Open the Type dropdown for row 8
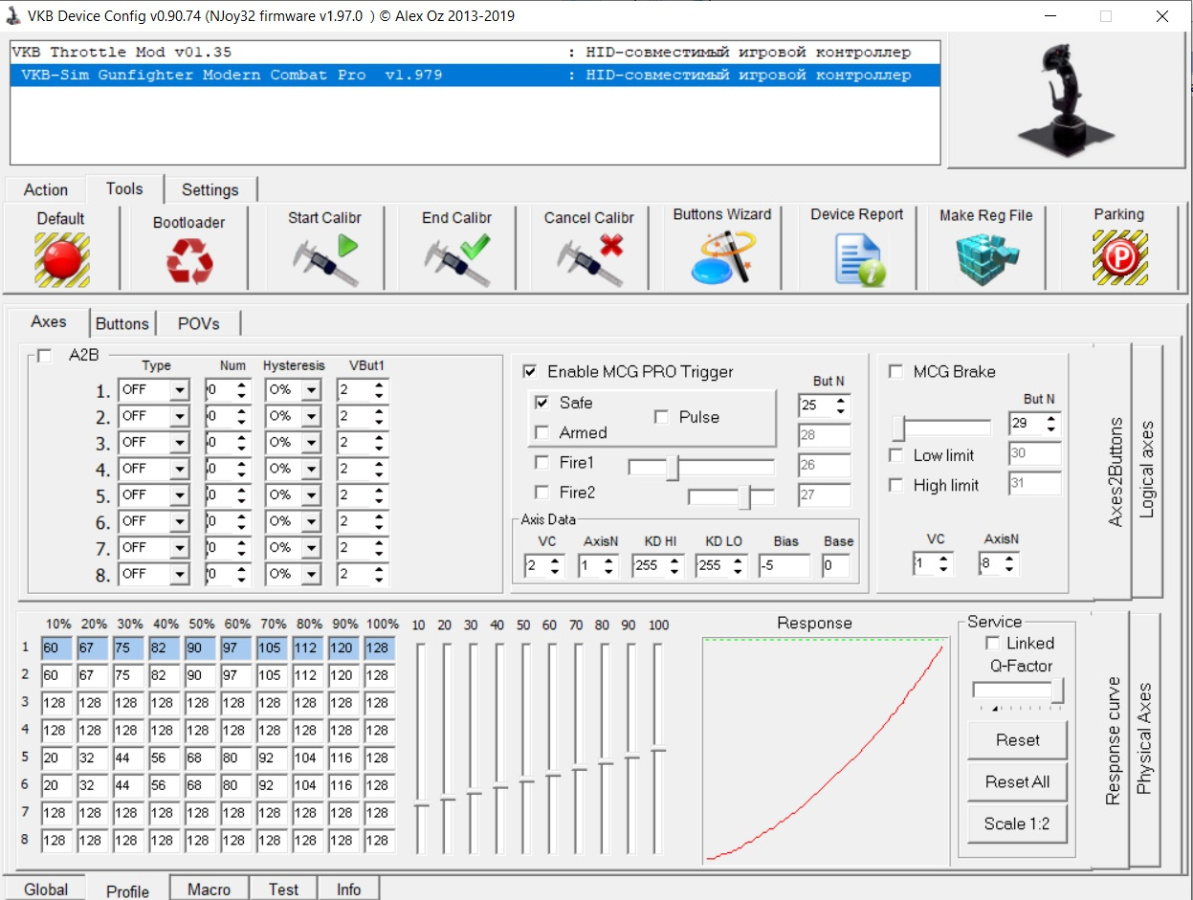 point(179,574)
